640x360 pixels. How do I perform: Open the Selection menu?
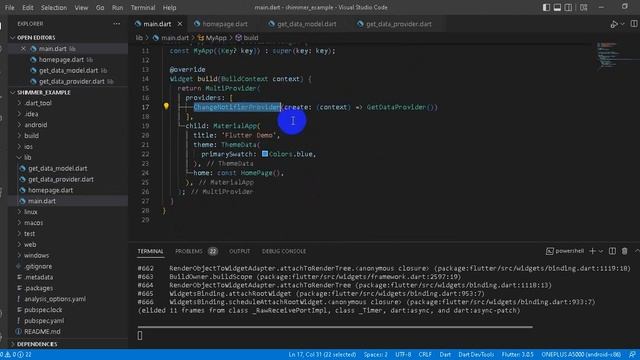point(54,8)
